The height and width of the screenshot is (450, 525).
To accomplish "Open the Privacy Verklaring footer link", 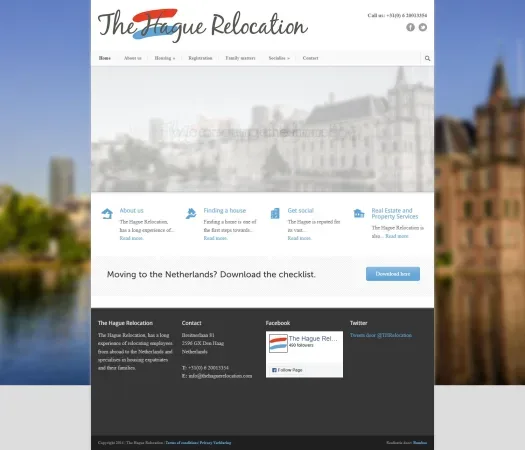I will pyautogui.click(x=215, y=443).
